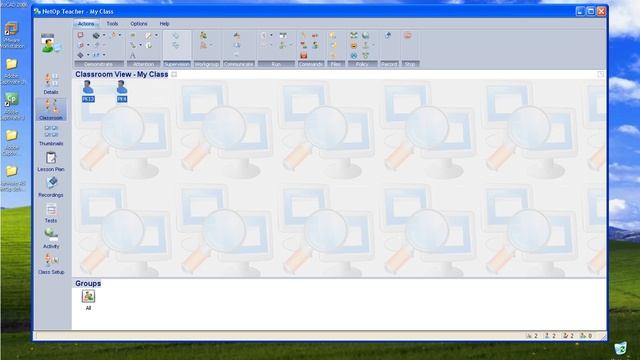
Task: Click the Commands group label
Action: (x=311, y=64)
